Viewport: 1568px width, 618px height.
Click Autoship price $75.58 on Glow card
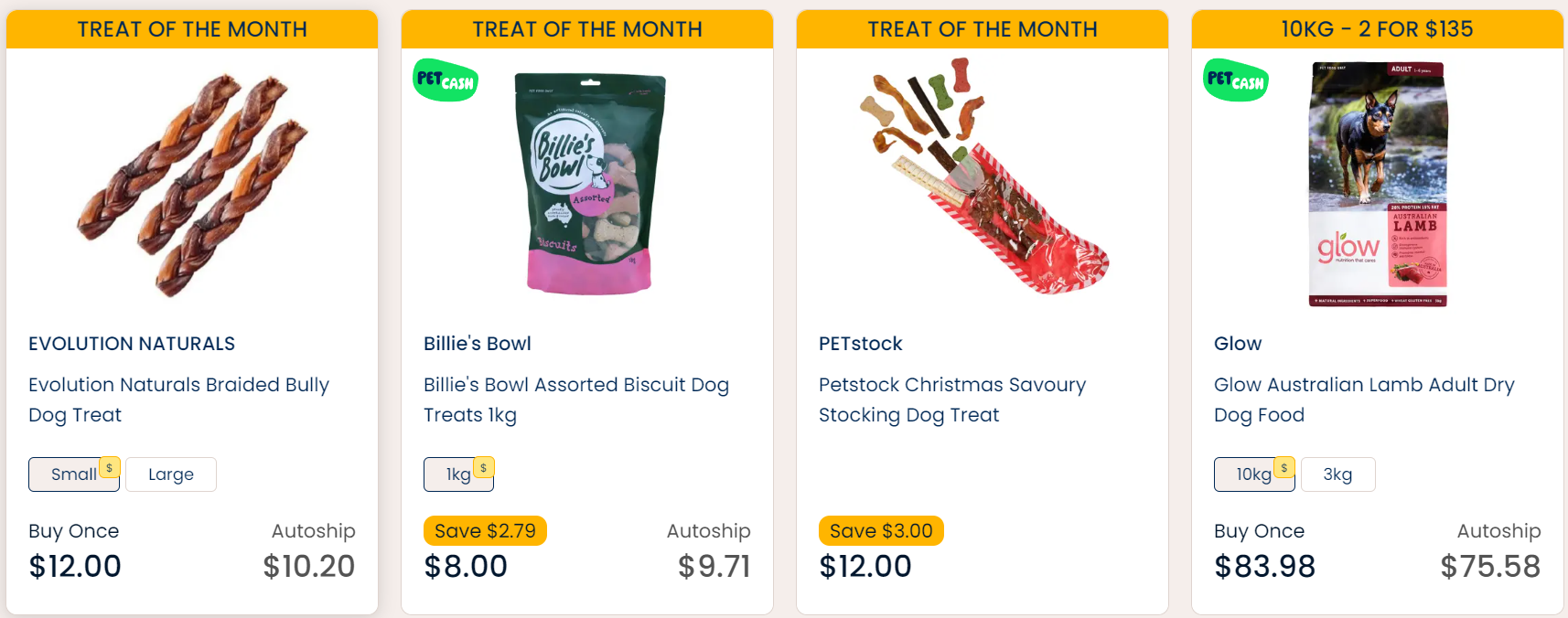point(1490,566)
